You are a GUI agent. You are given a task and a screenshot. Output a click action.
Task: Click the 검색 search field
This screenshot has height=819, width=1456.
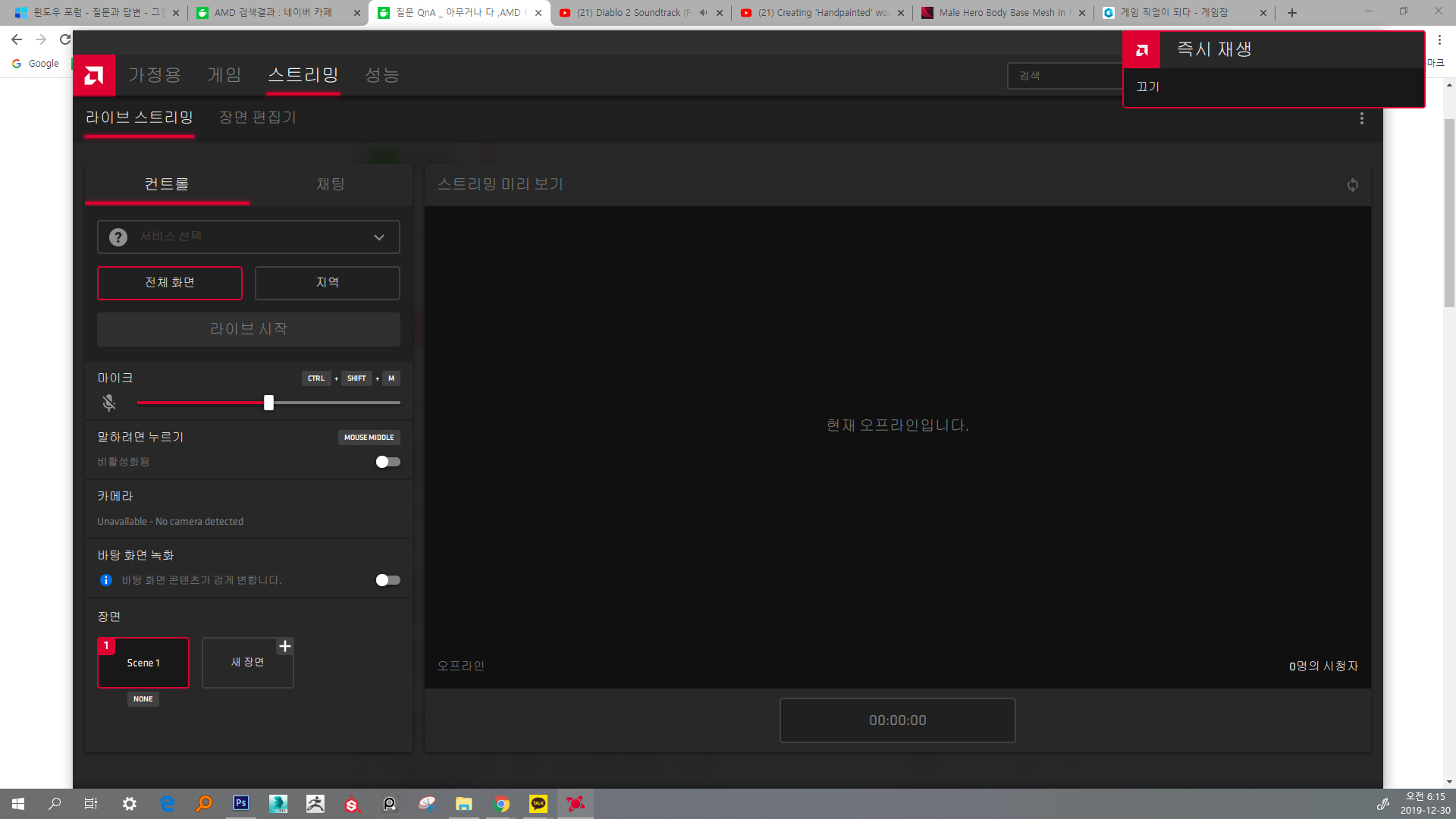point(1065,76)
